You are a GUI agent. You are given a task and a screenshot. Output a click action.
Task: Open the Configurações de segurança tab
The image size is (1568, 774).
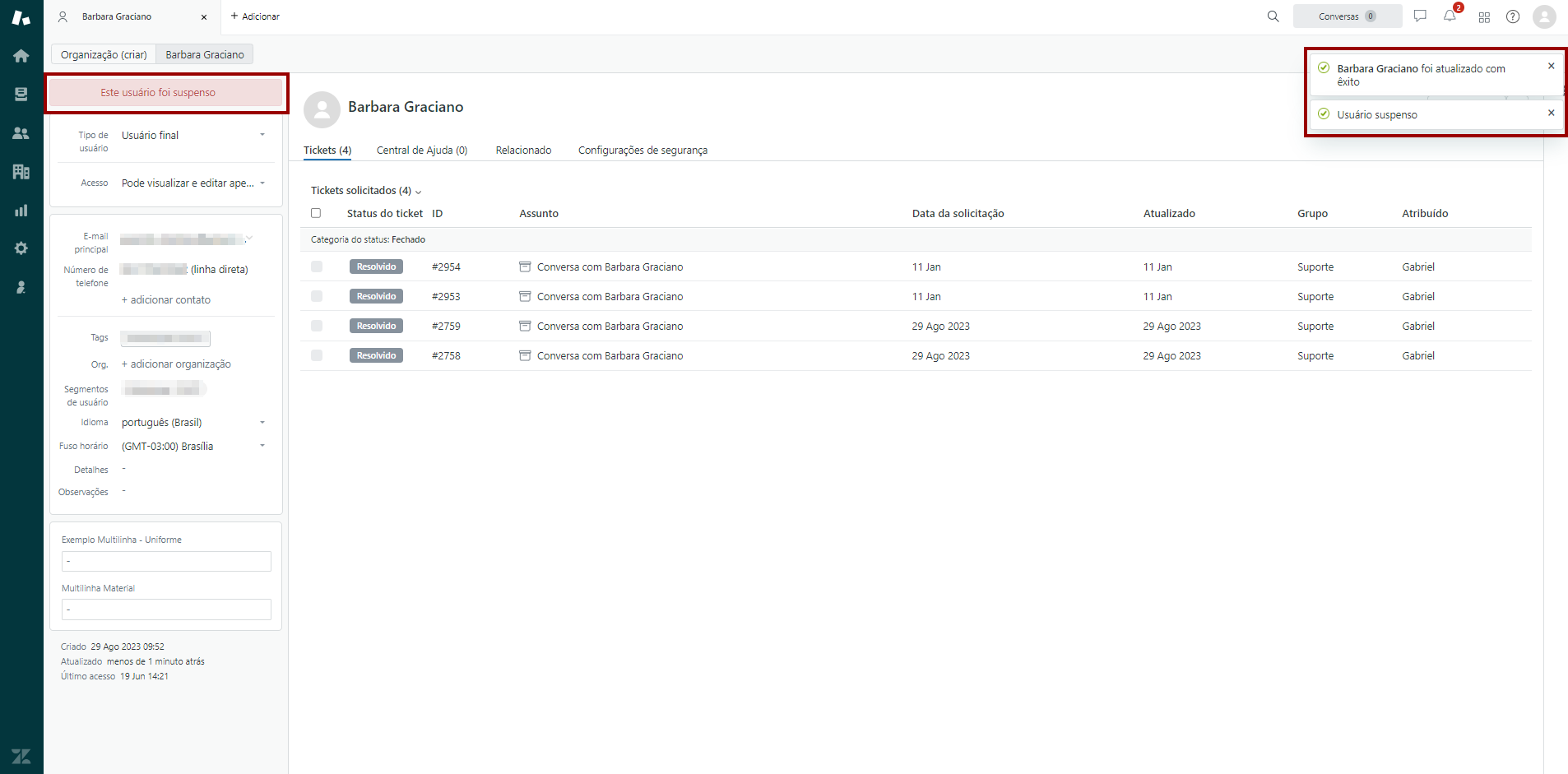click(643, 151)
